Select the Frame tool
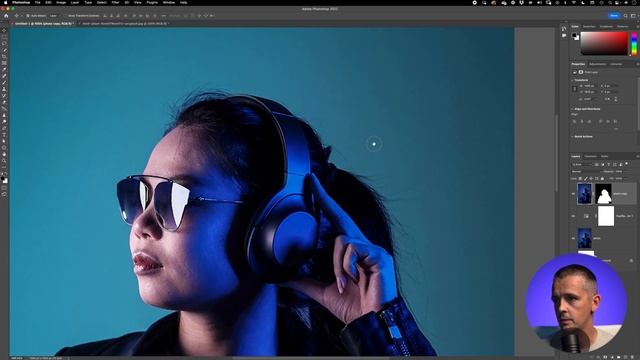 pyautogui.click(x=4, y=63)
